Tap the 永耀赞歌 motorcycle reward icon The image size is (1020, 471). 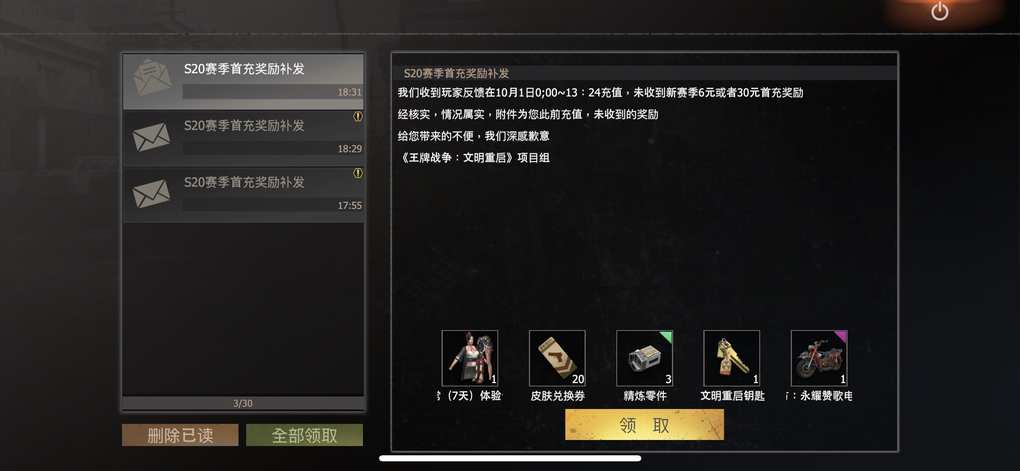tap(819, 358)
